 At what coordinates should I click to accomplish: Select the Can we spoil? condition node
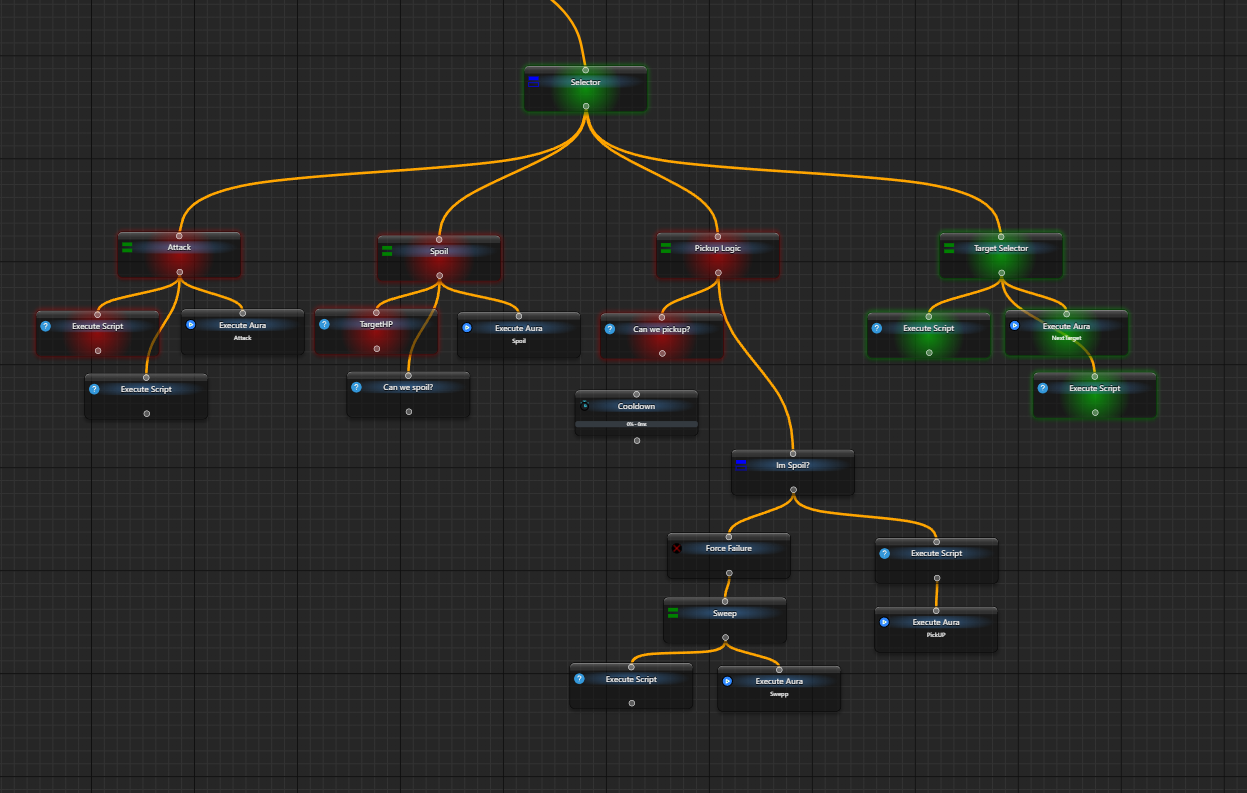point(408,395)
